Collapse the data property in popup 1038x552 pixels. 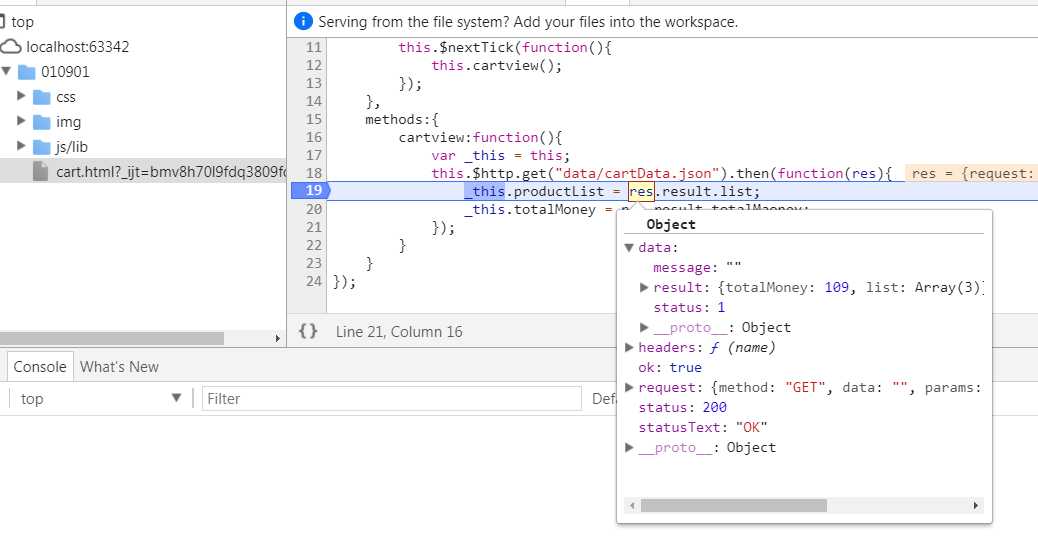629,248
